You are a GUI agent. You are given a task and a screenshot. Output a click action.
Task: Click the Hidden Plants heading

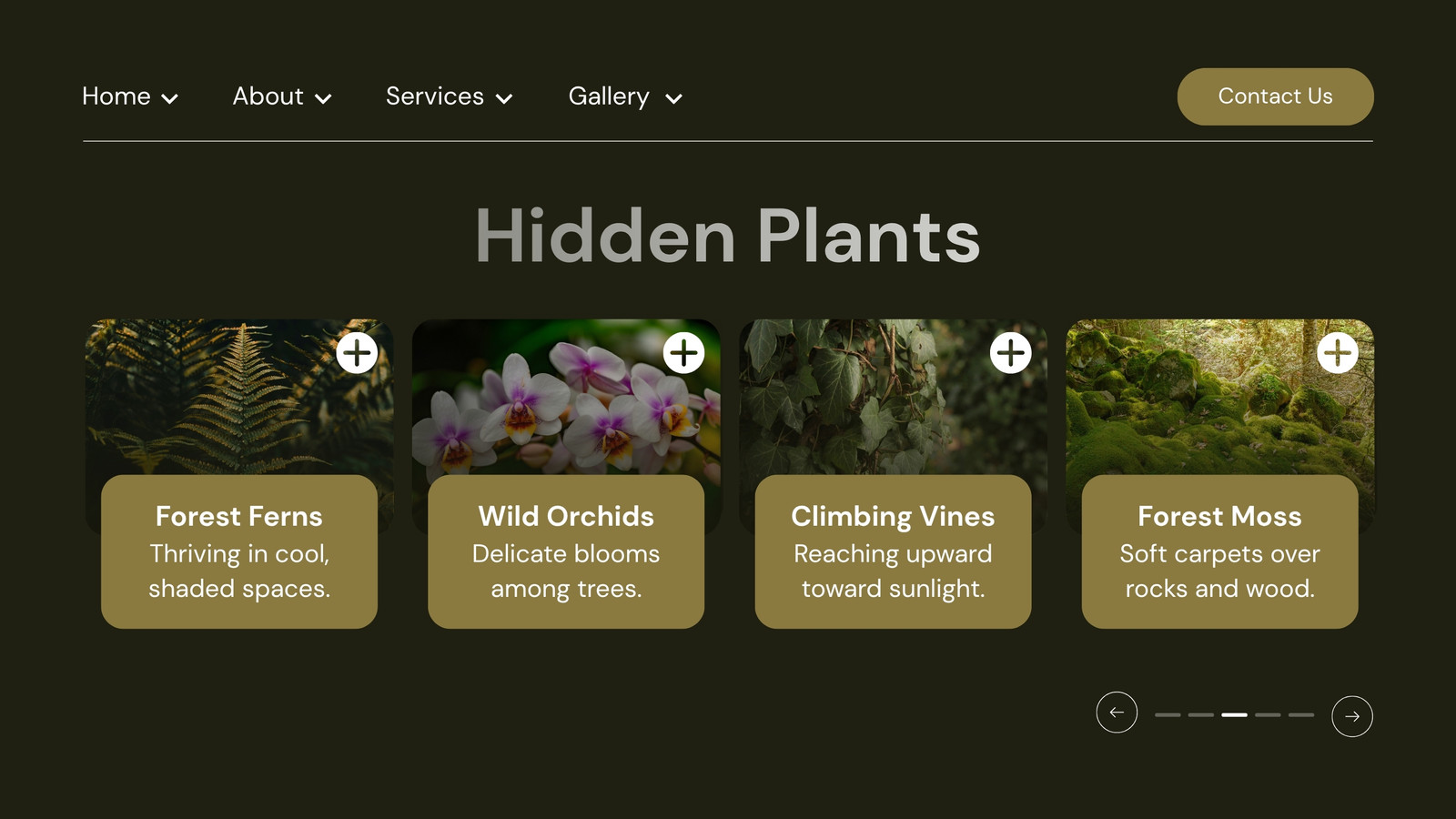coord(728,237)
